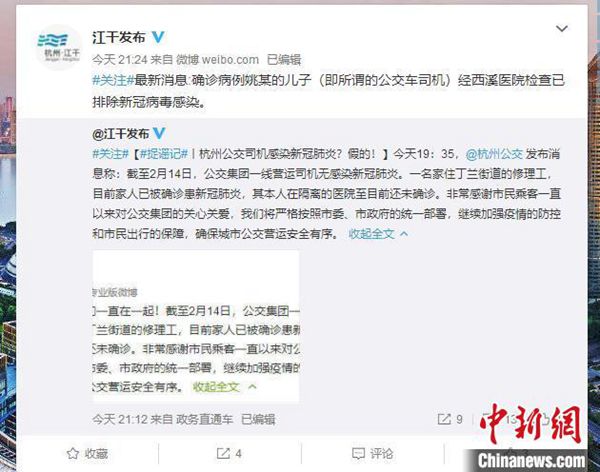Open the #关注# hashtag in the main post
The height and width of the screenshot is (472, 600).
[x=113, y=80]
